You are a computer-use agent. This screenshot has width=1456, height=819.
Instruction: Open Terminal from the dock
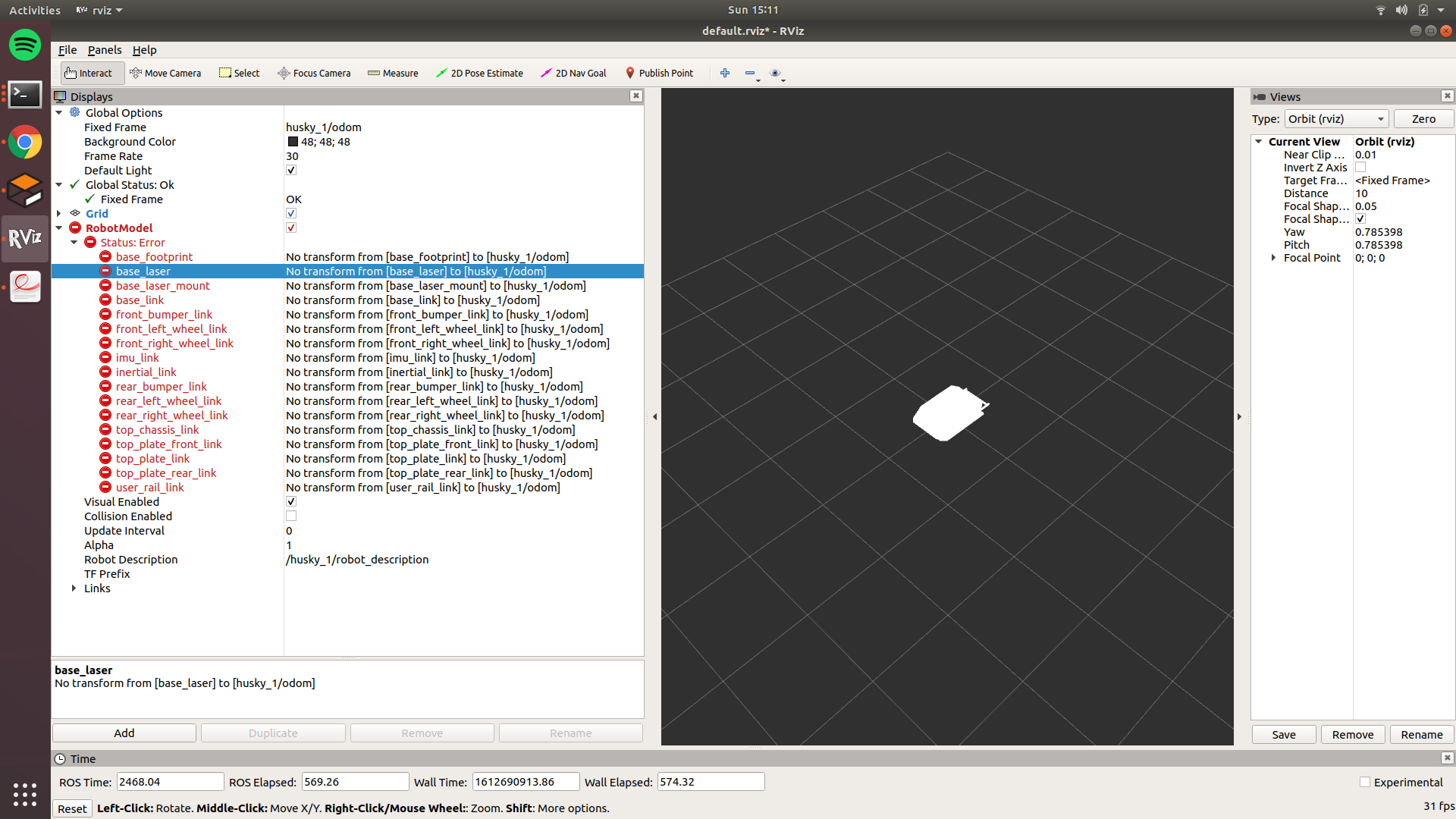[25, 94]
